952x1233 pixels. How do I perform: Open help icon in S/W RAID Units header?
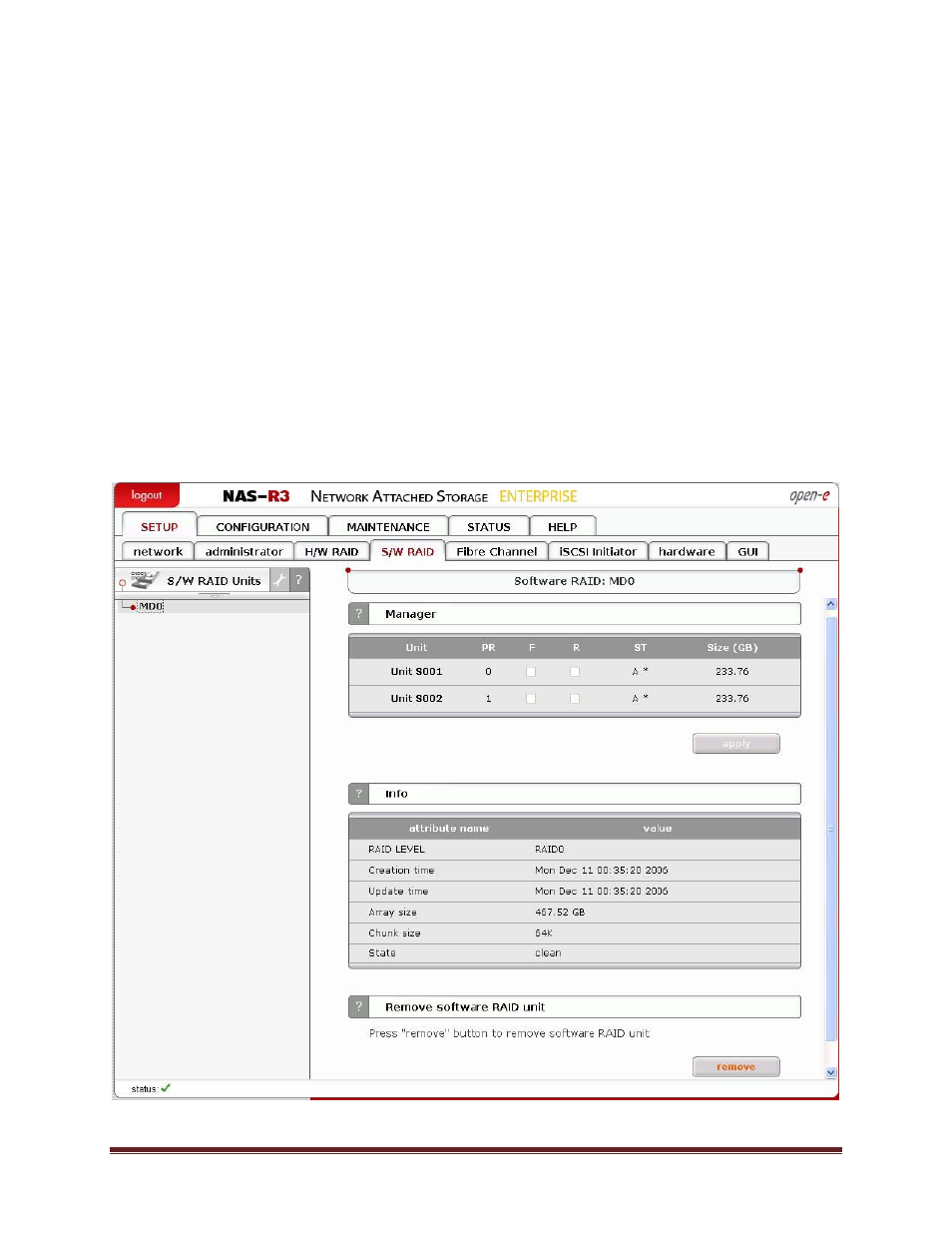[x=298, y=580]
